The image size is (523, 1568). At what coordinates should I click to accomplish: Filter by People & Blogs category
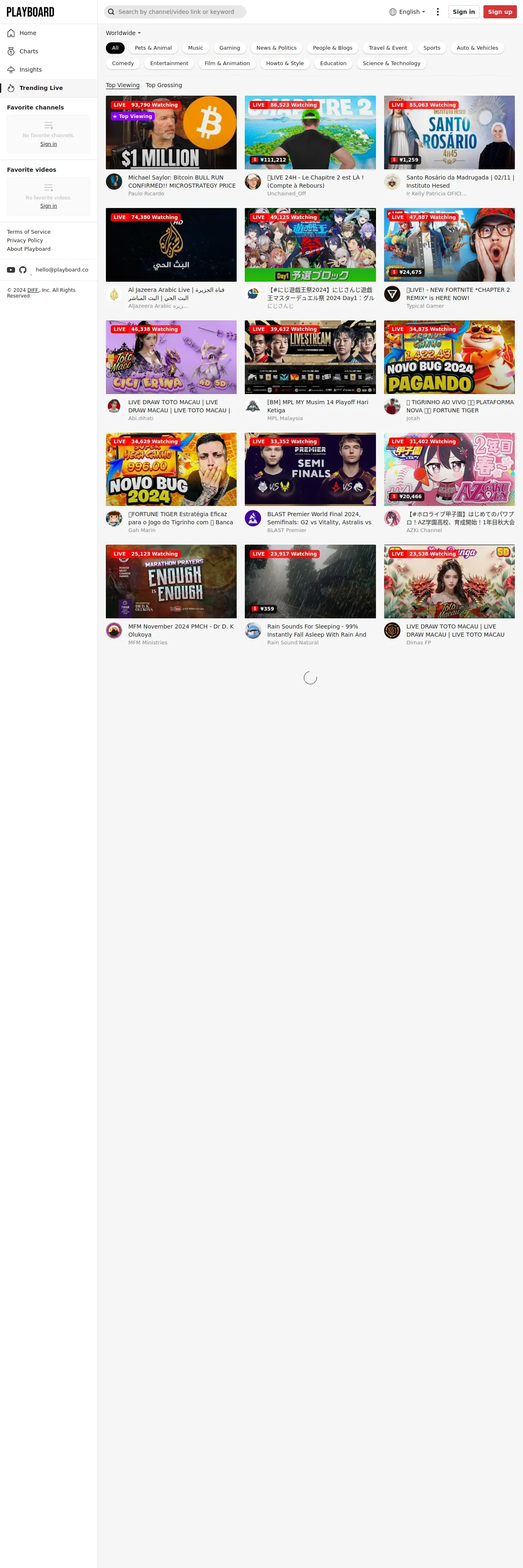332,48
